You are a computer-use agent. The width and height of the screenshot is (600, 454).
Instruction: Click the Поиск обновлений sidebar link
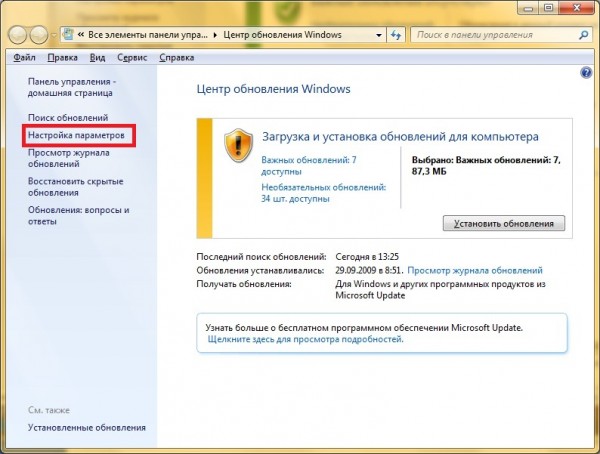(x=68, y=118)
